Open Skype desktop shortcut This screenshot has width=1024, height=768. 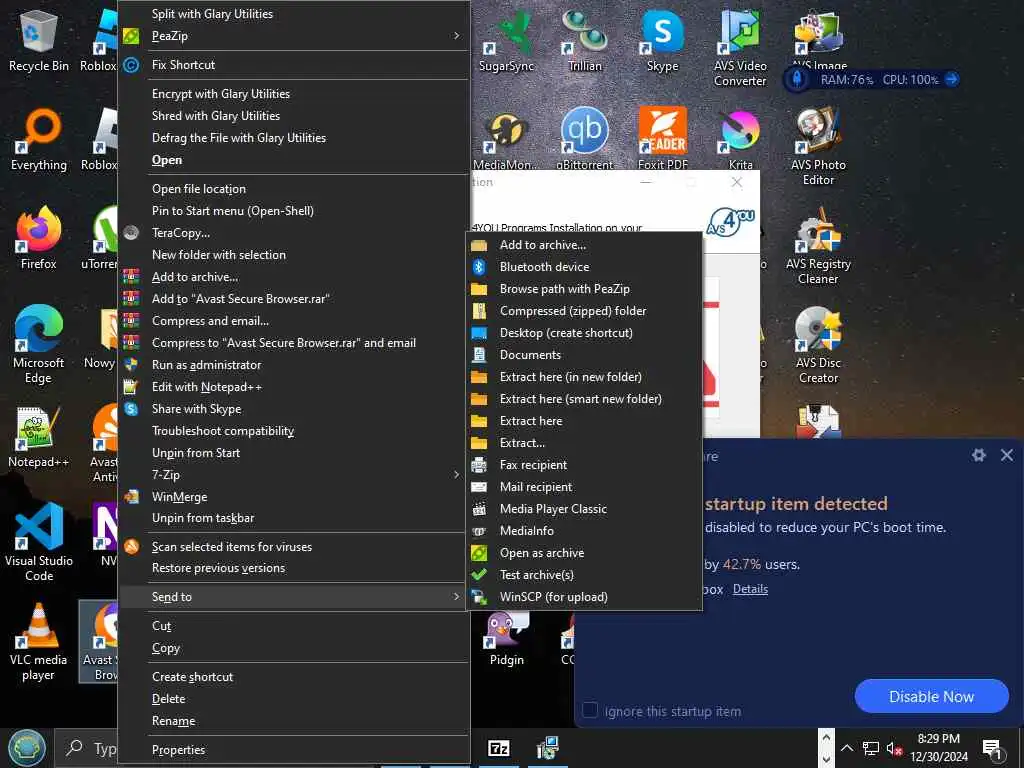662,40
